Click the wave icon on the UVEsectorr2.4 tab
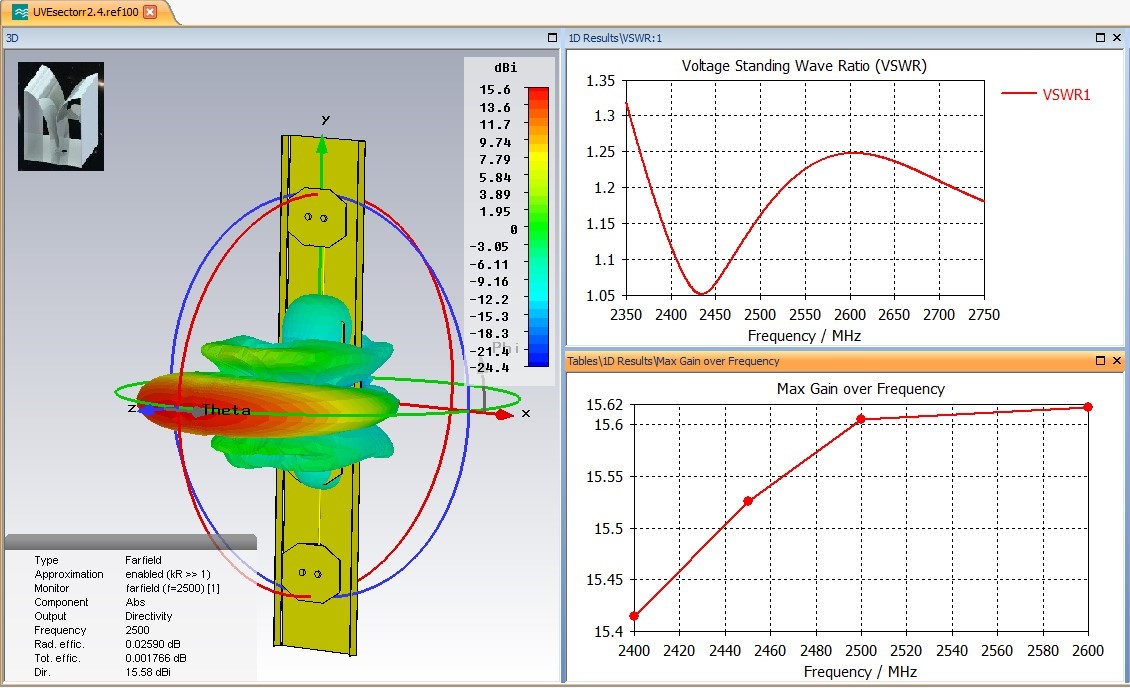Viewport: 1130px width, 688px height. (x=20, y=12)
